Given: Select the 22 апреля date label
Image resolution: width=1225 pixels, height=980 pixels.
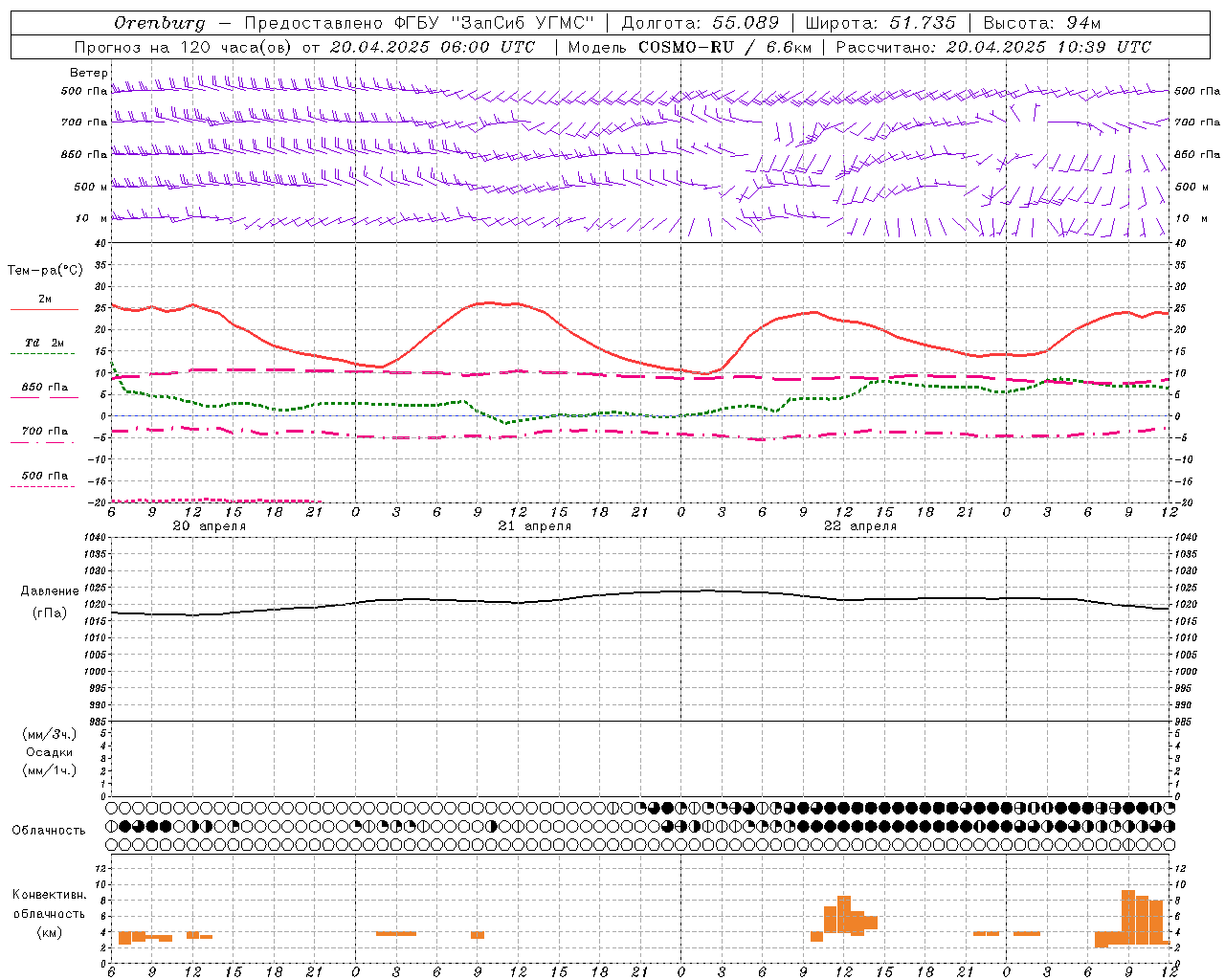Looking at the screenshot, I should 860,526.
